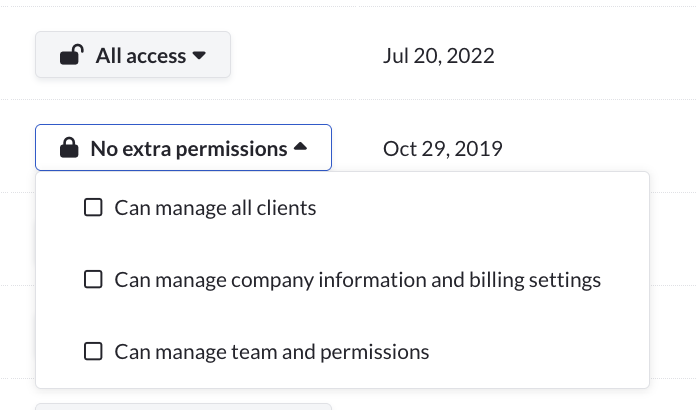Click the partially visible dropdown below the menu
The image size is (696, 410).
(183, 406)
